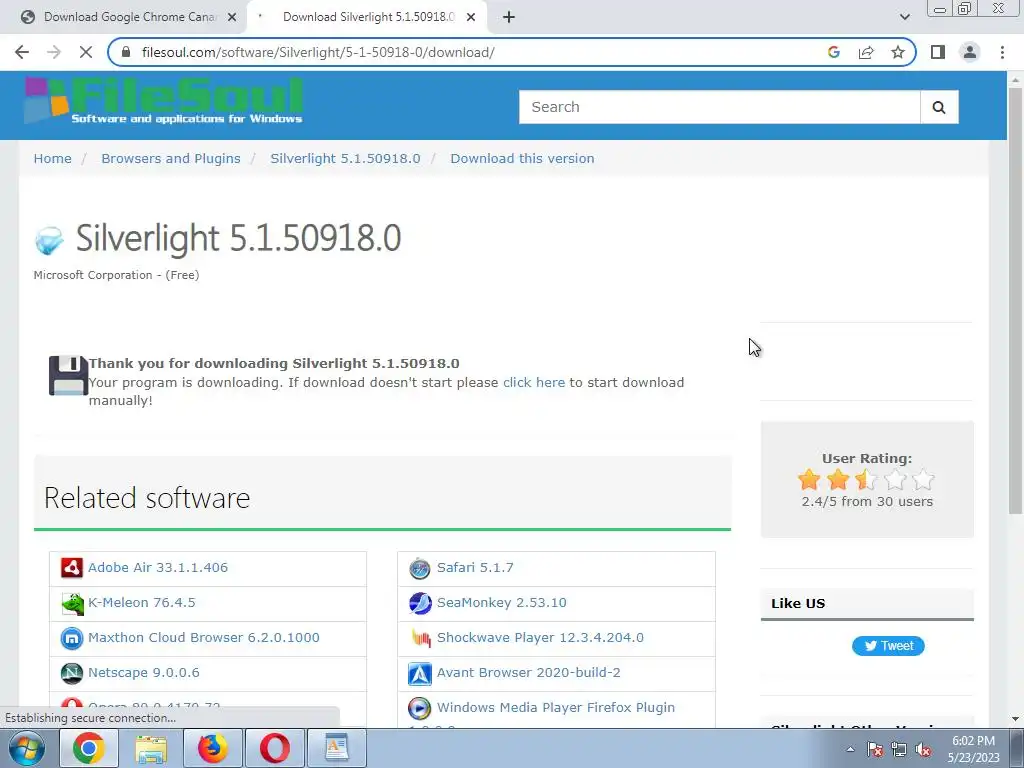Close the Download Google Chrome Canary tab
The width and height of the screenshot is (1024, 768).
(x=232, y=17)
